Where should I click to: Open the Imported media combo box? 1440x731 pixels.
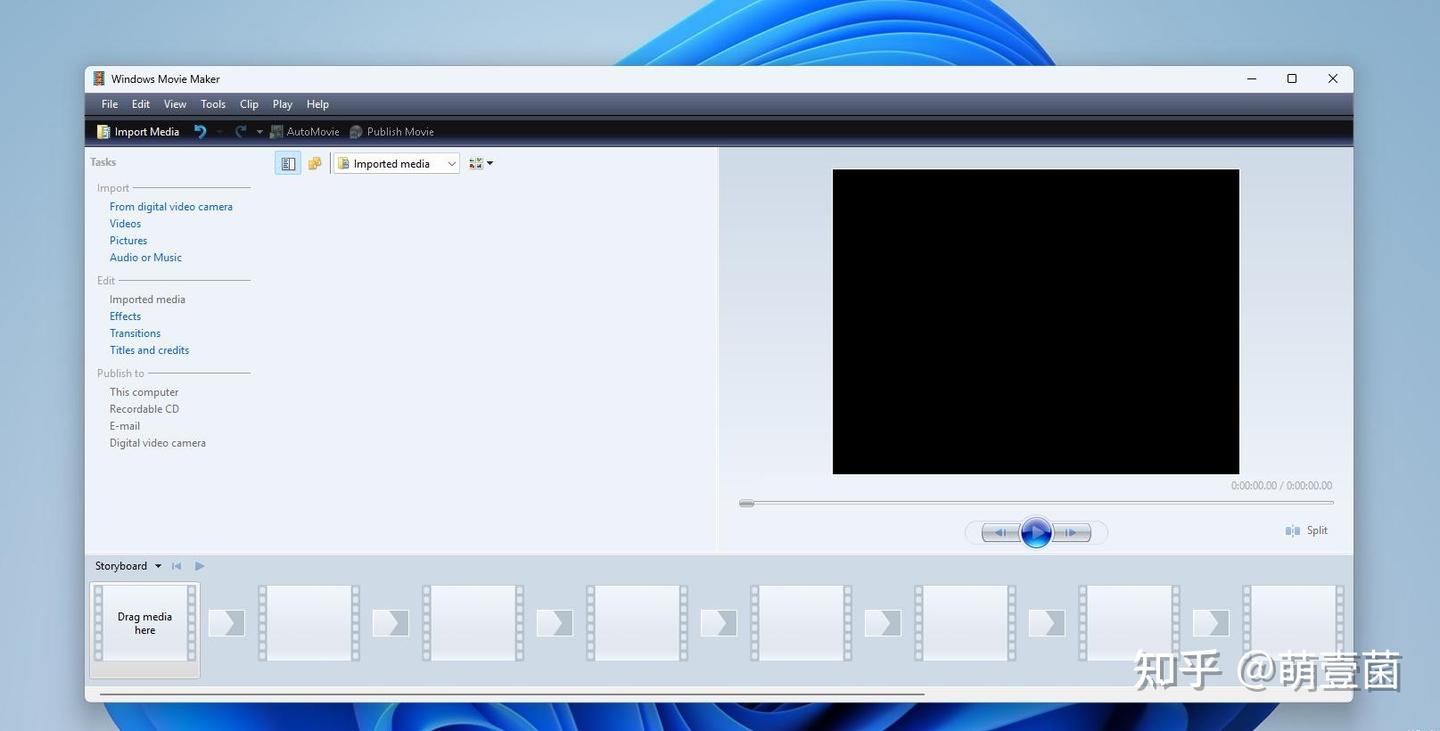pyautogui.click(x=397, y=164)
